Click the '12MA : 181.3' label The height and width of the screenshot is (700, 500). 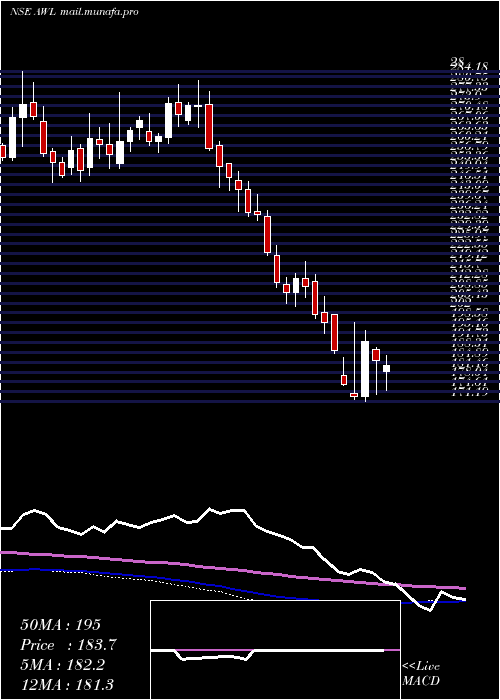point(67,685)
